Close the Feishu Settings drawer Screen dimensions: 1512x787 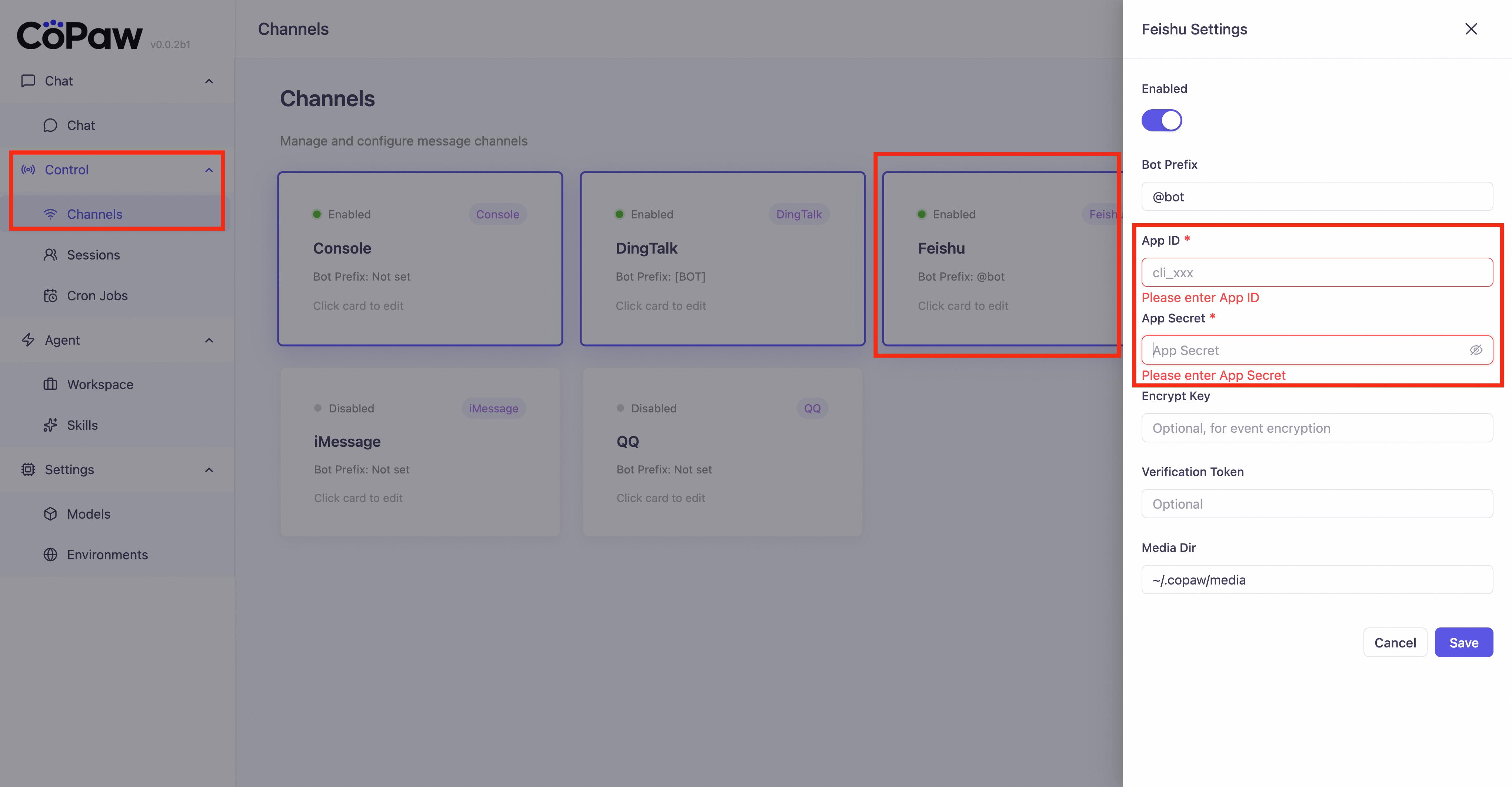tap(1471, 29)
